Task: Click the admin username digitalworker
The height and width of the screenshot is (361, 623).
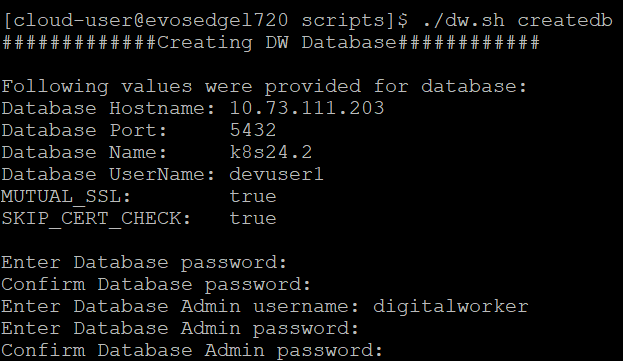Action: 451,307
